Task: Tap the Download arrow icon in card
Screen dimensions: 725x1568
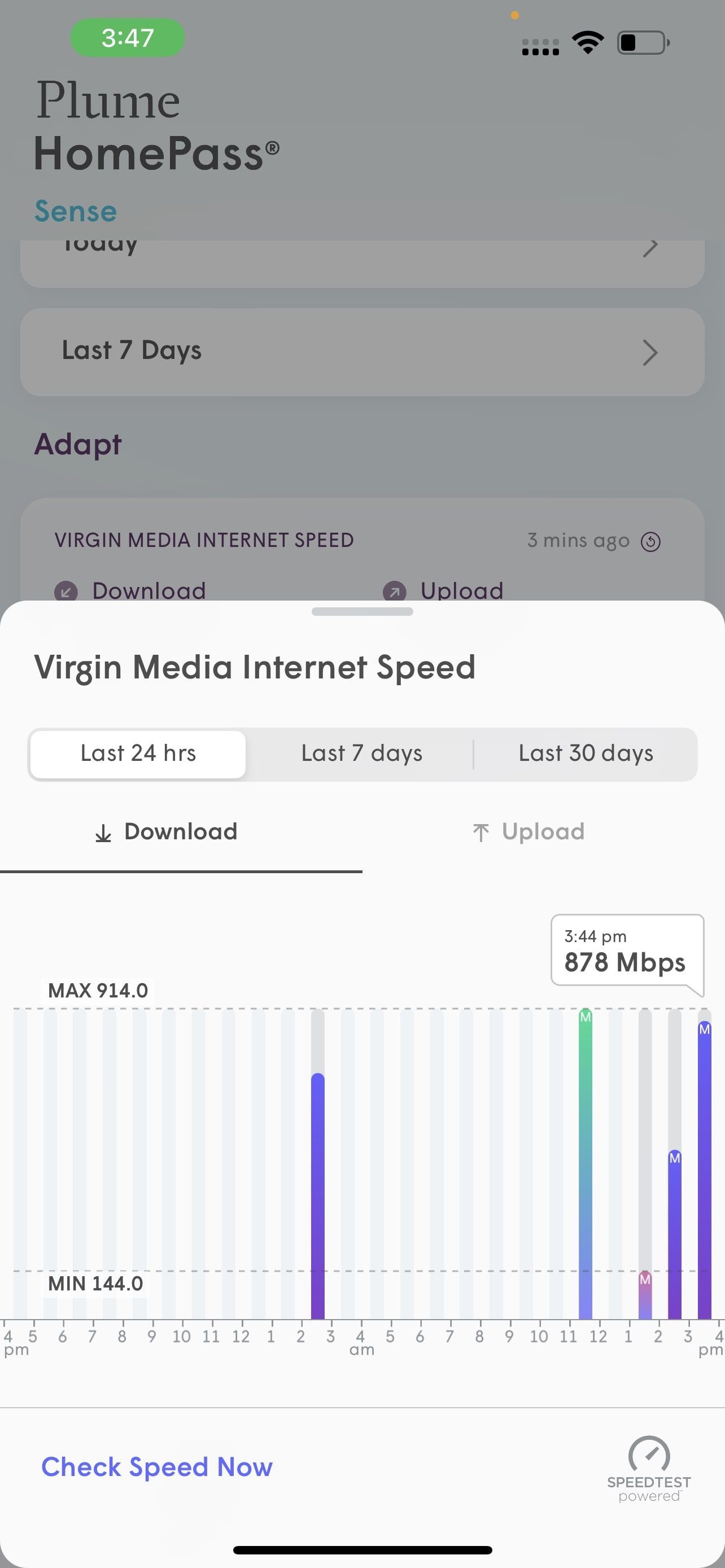Action: click(65, 591)
